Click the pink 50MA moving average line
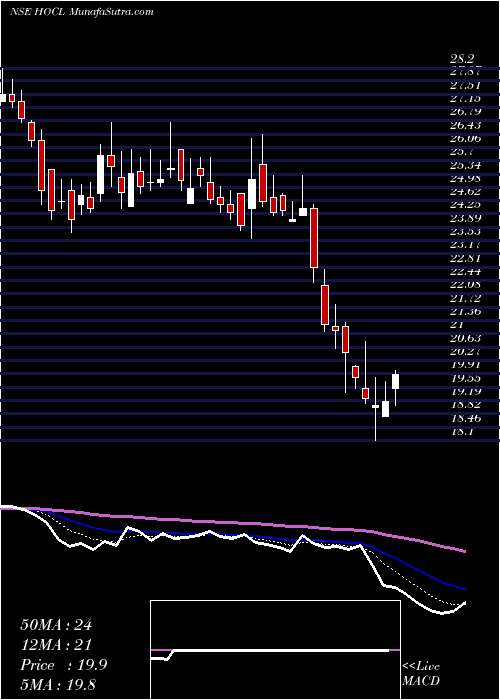This screenshot has height=700, width=500. (x=232, y=523)
